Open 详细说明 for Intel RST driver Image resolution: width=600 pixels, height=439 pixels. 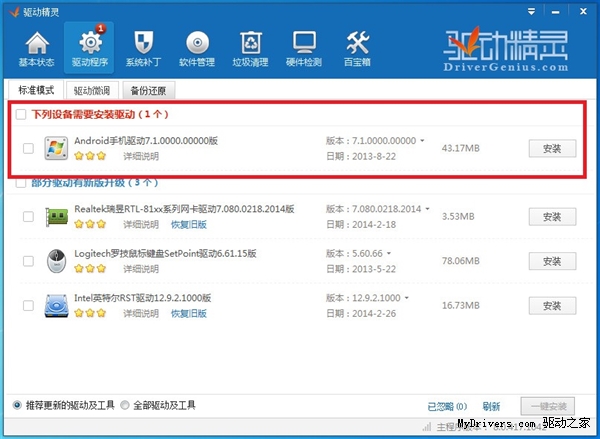[x=141, y=313]
